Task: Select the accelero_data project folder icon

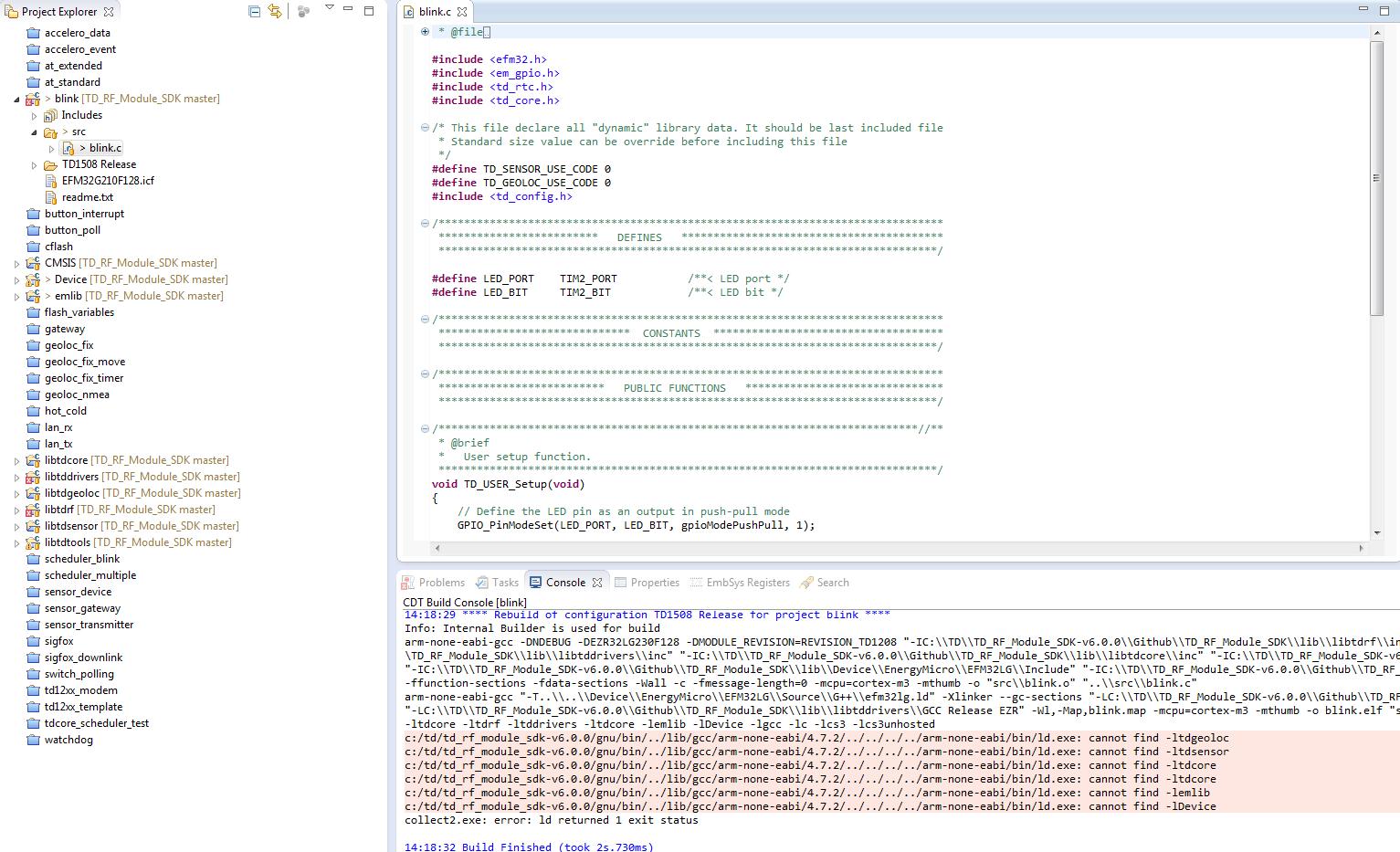Action: click(x=33, y=33)
